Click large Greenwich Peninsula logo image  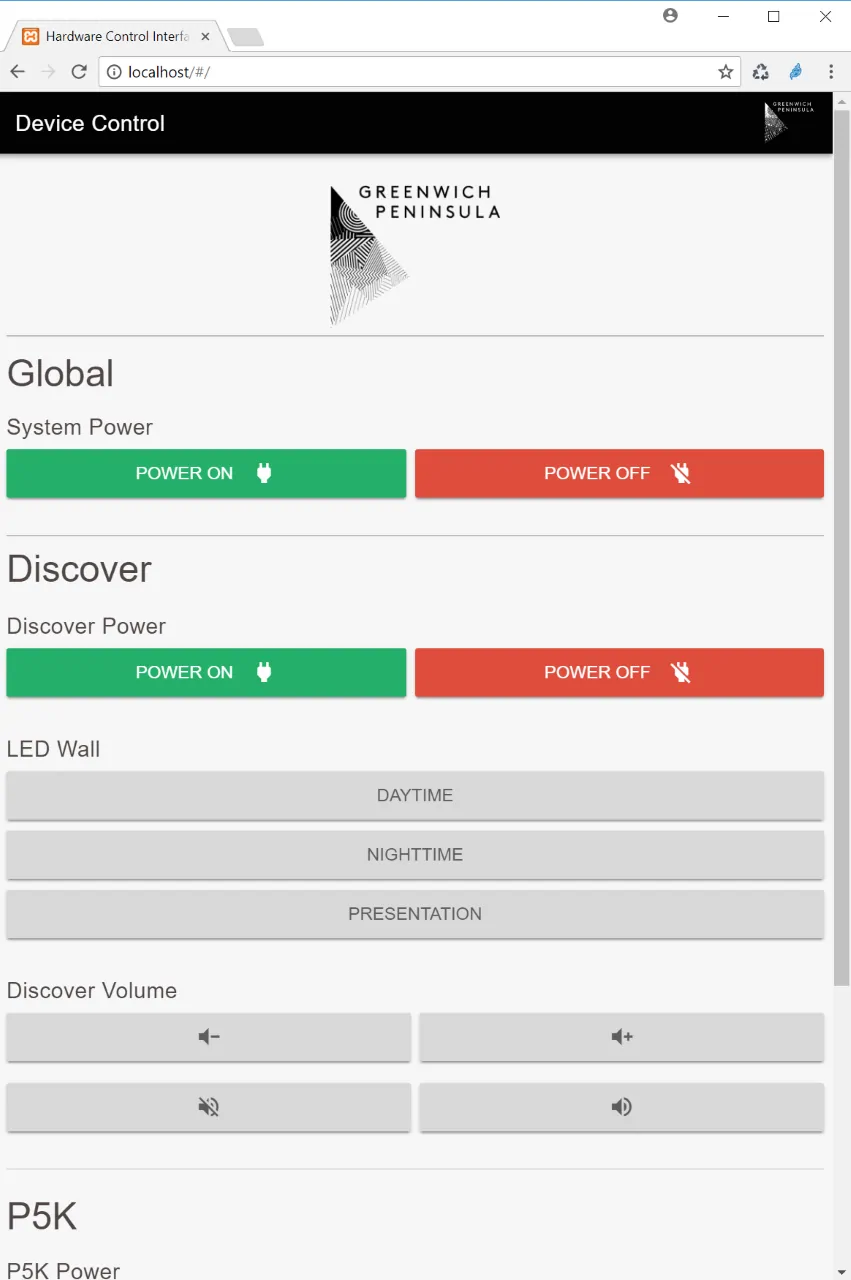click(415, 255)
